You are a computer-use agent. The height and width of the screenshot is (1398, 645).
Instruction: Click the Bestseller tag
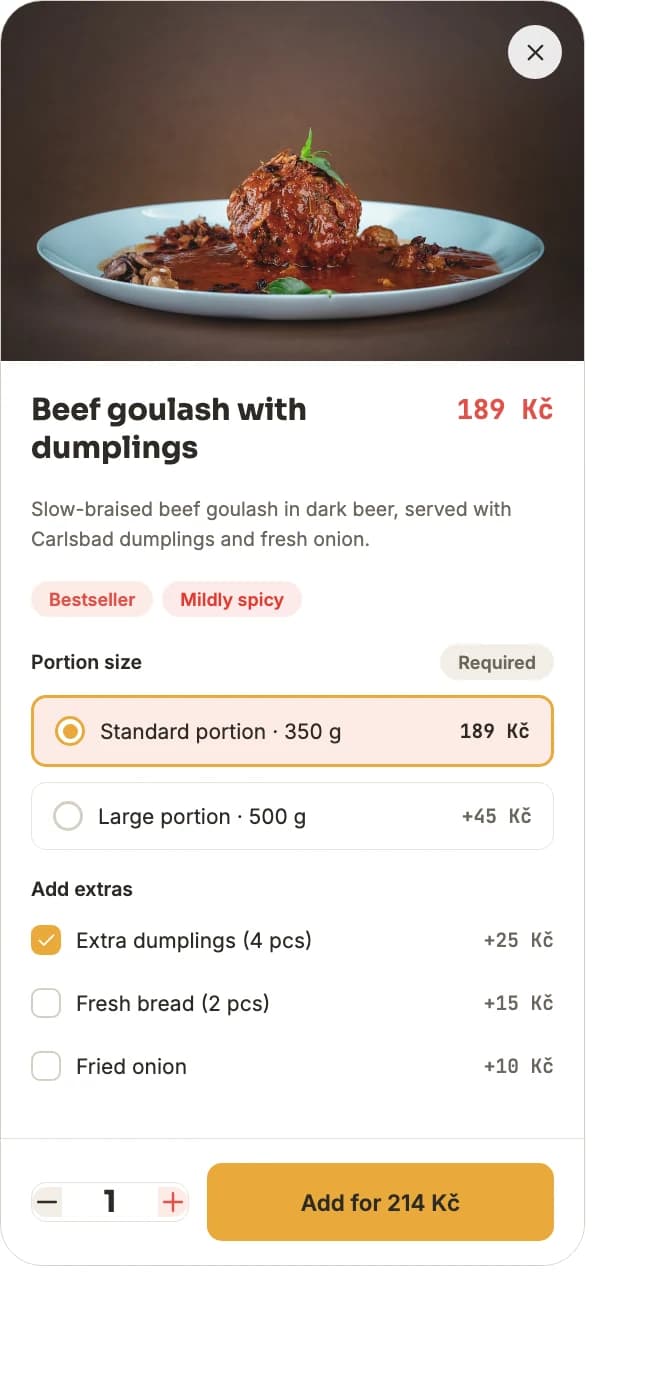pyautogui.click(x=92, y=600)
